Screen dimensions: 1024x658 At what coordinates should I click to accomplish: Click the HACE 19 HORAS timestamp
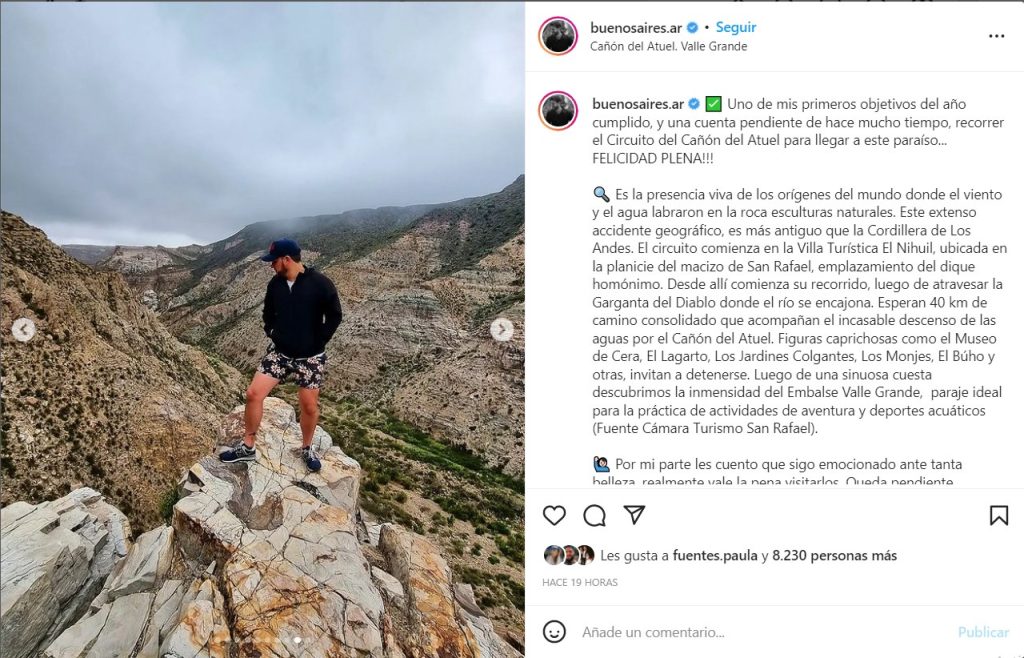[x=580, y=582]
